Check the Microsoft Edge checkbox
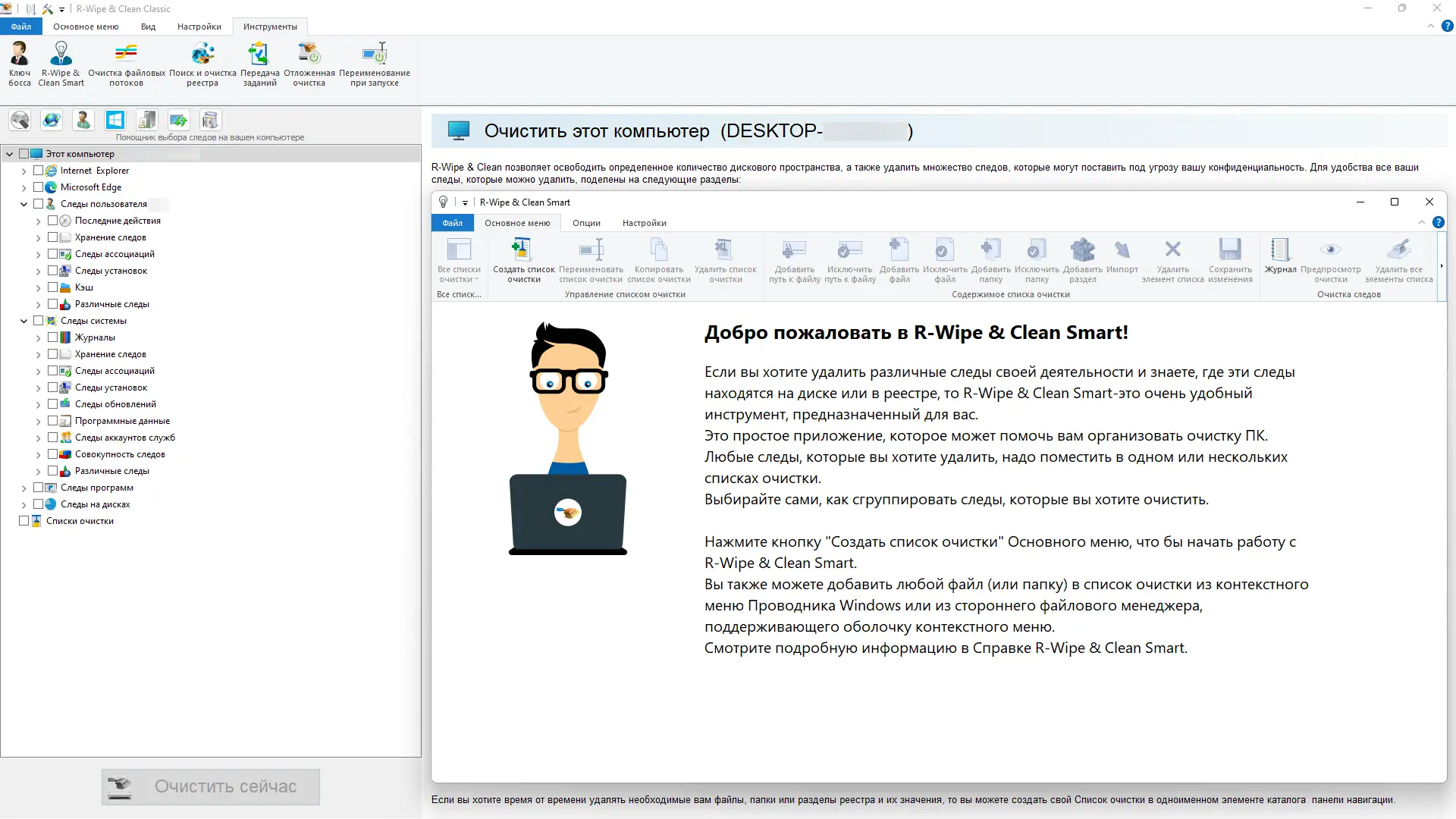Screen dimensions: 1456x819 [39, 187]
